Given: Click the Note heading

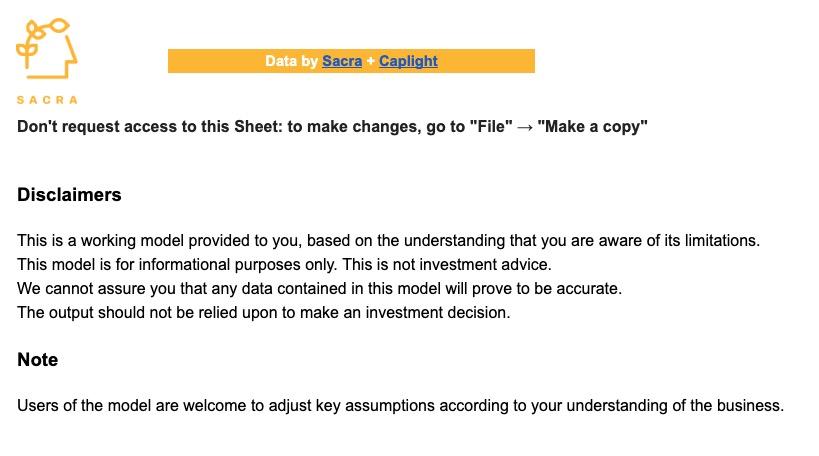Looking at the screenshot, I should point(38,359).
